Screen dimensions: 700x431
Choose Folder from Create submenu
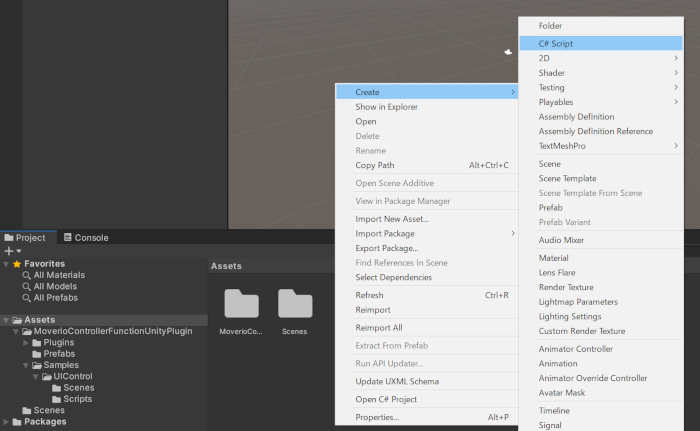click(x=601, y=26)
